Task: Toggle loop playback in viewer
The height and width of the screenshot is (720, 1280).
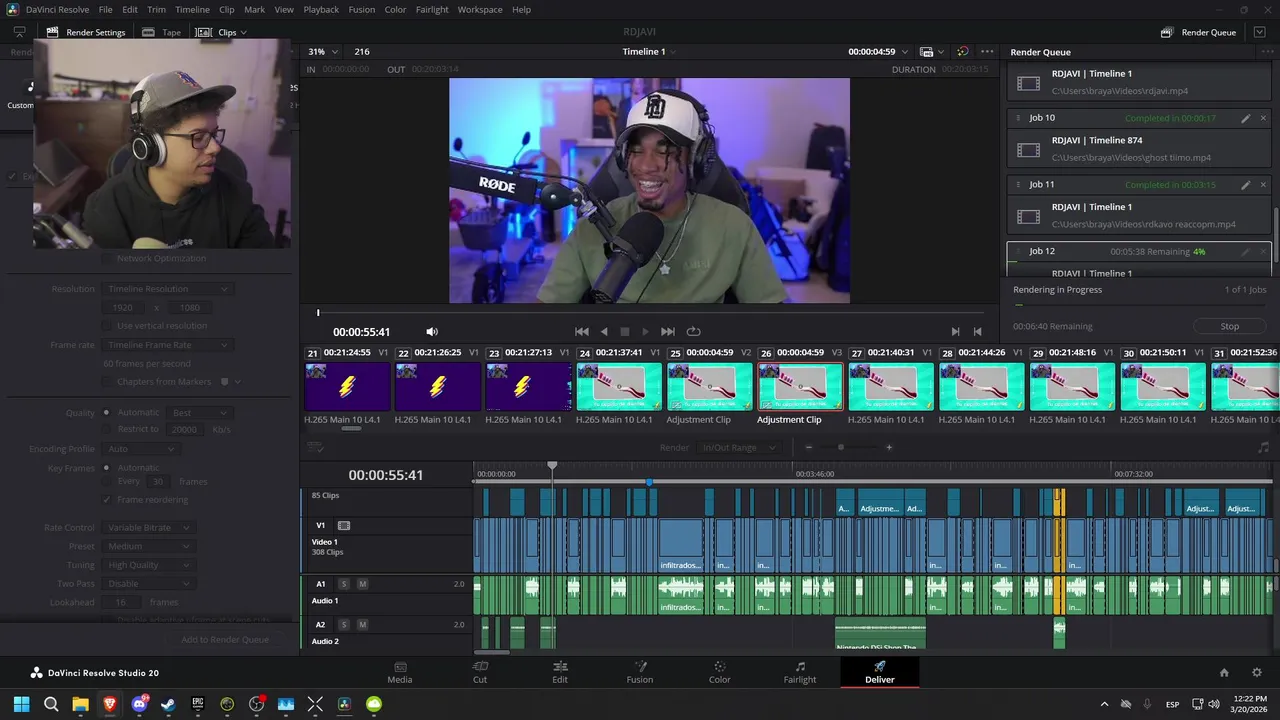Action: [693, 332]
